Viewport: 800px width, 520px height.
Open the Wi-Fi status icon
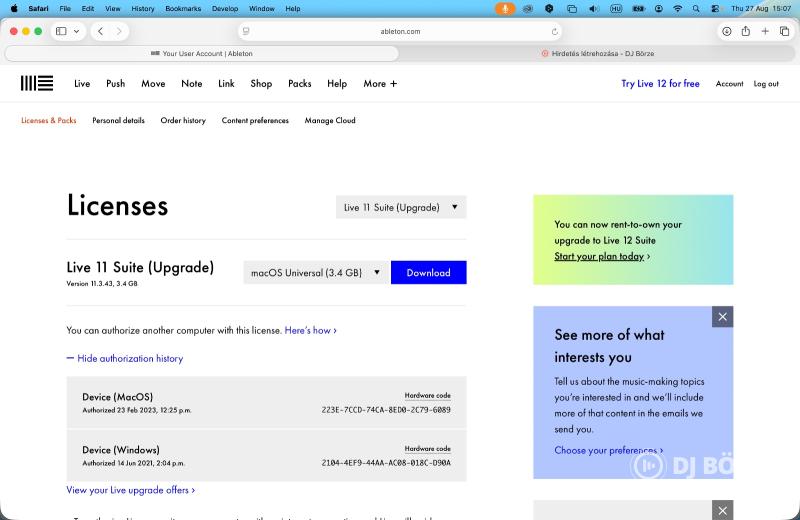click(678, 9)
